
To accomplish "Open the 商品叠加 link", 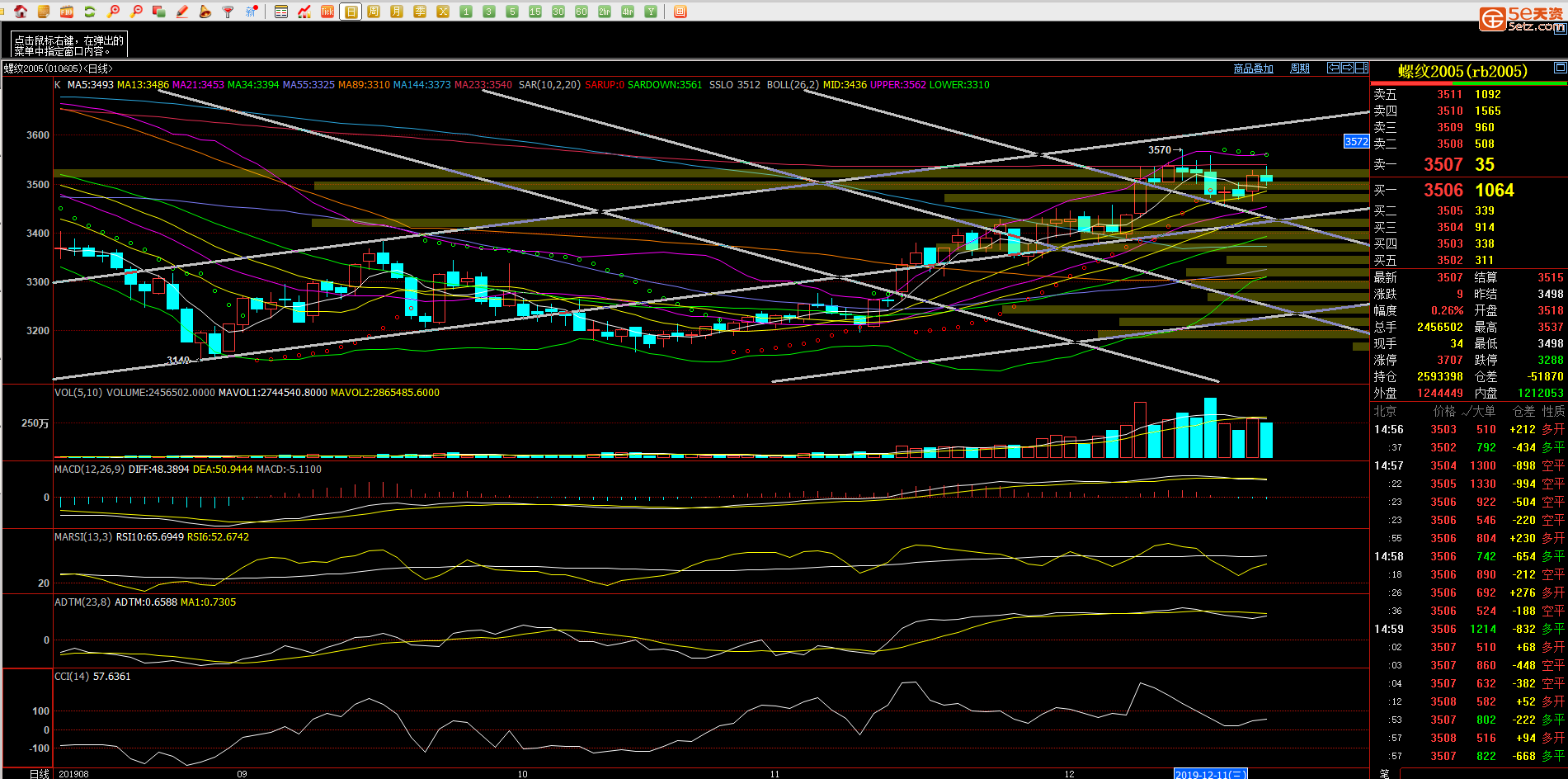I will click(1253, 68).
